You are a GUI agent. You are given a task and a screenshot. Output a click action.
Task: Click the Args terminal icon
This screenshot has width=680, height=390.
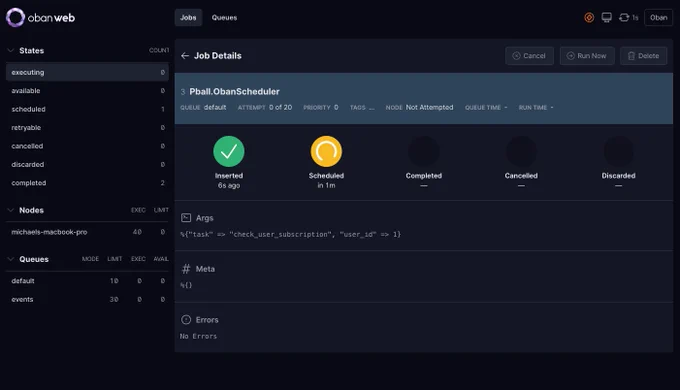click(186, 218)
